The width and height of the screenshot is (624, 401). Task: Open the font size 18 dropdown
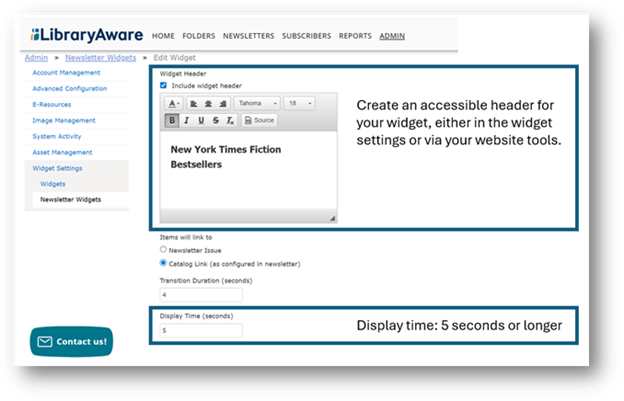click(x=299, y=103)
